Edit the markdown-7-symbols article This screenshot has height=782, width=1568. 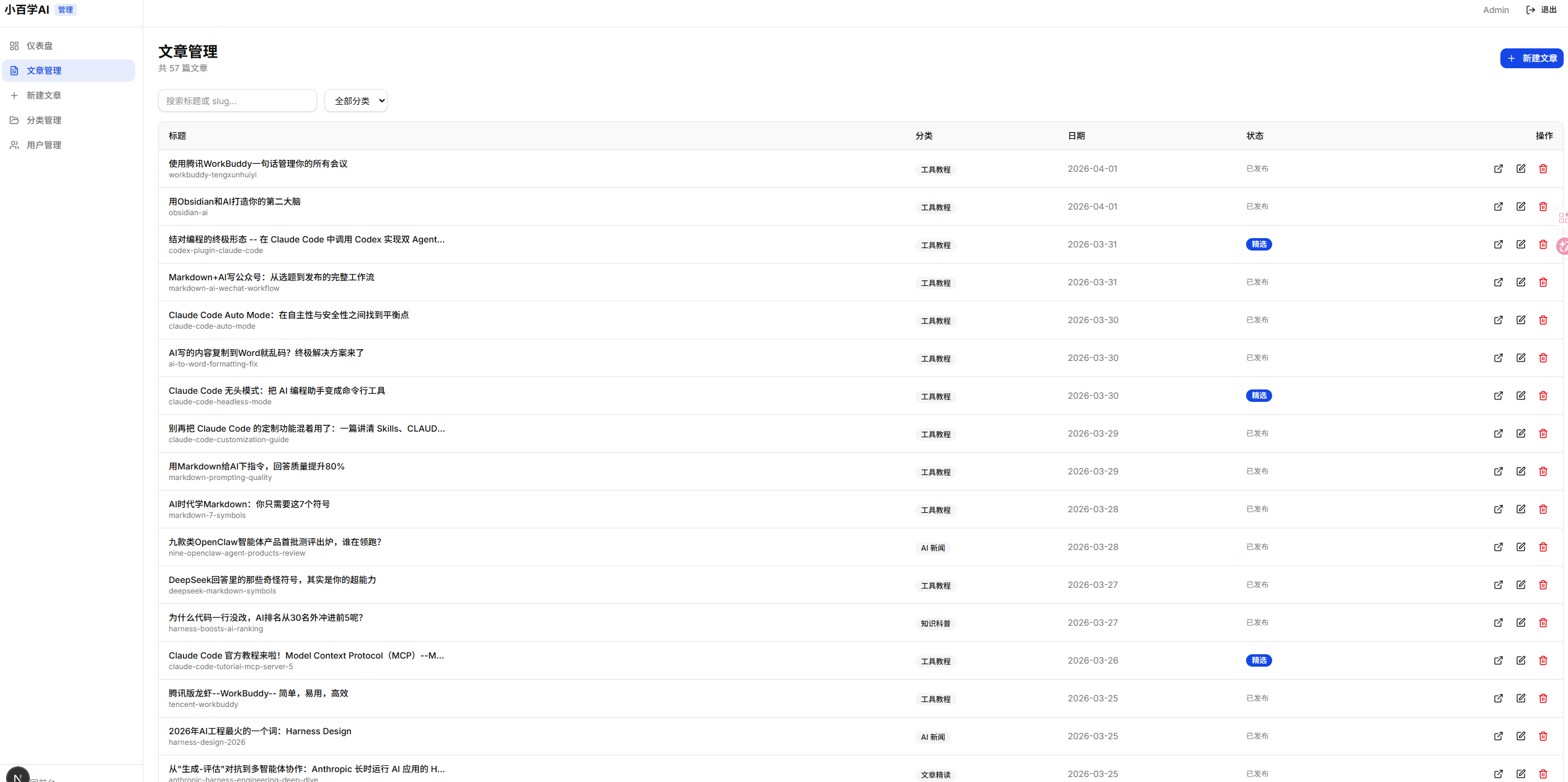tap(1520, 509)
